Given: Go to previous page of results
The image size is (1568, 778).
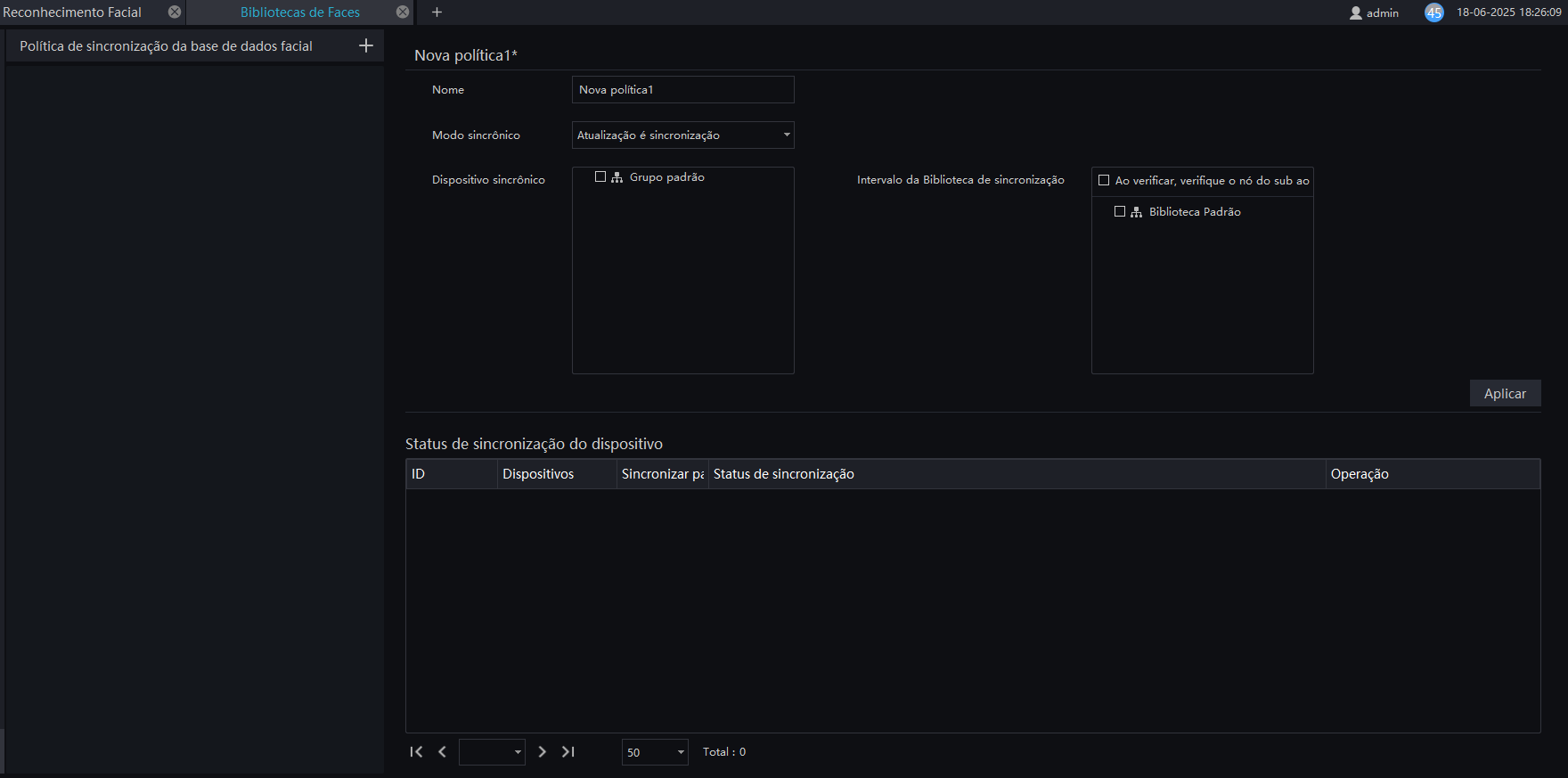Looking at the screenshot, I should (x=442, y=752).
